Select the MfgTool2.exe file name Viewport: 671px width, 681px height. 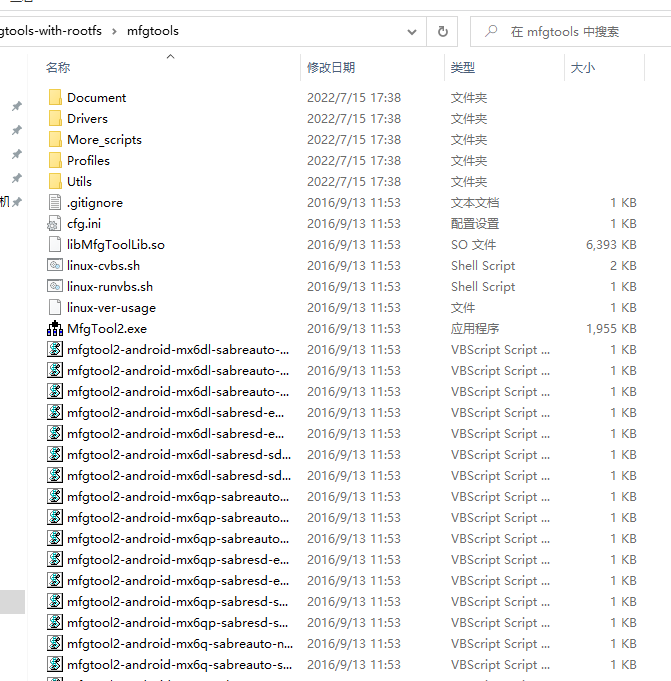coord(107,329)
